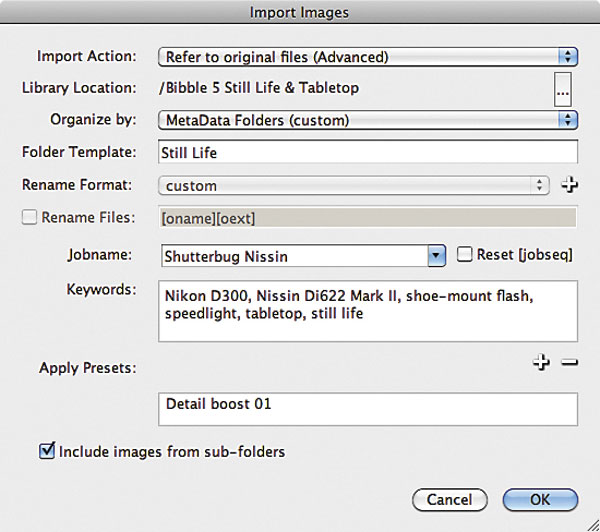
Task: Click the Jobname Shutterbug Nissin text field
Action: [x=295, y=256]
